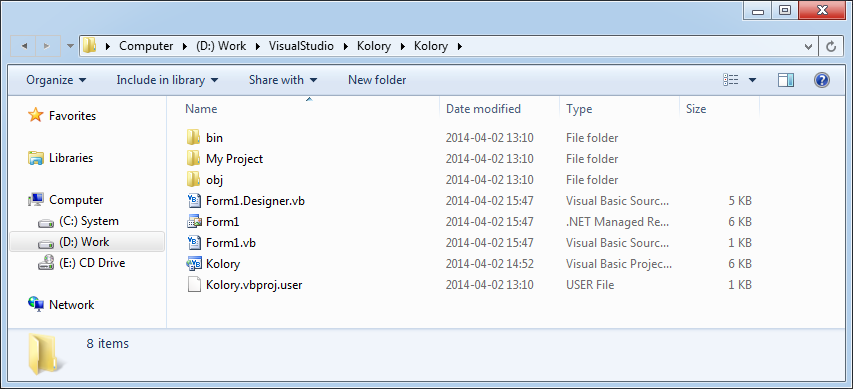Click the Form1.vb VB source icon
Screen dimensions: 853x389
coord(194,243)
